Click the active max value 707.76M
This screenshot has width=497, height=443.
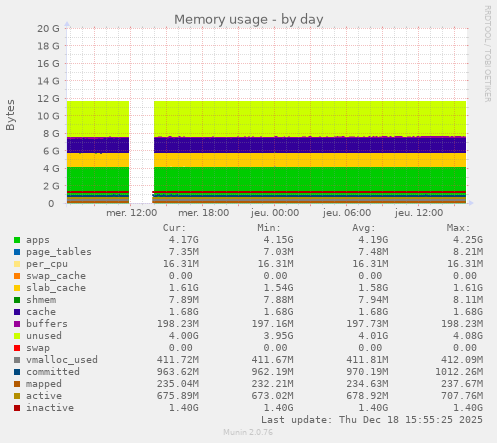pyautogui.click(x=462, y=396)
